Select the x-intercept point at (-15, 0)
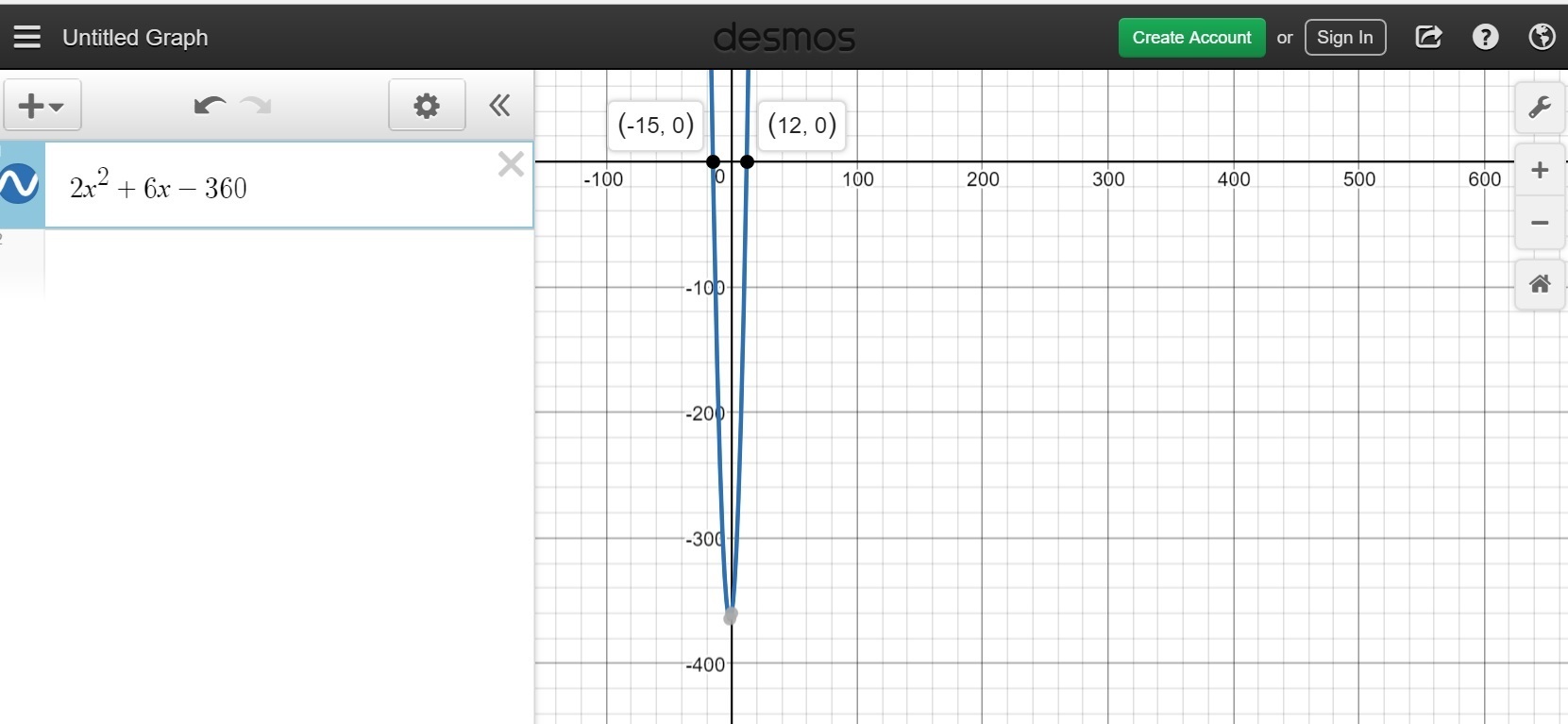Image resolution: width=1568 pixels, height=724 pixels. point(714,161)
